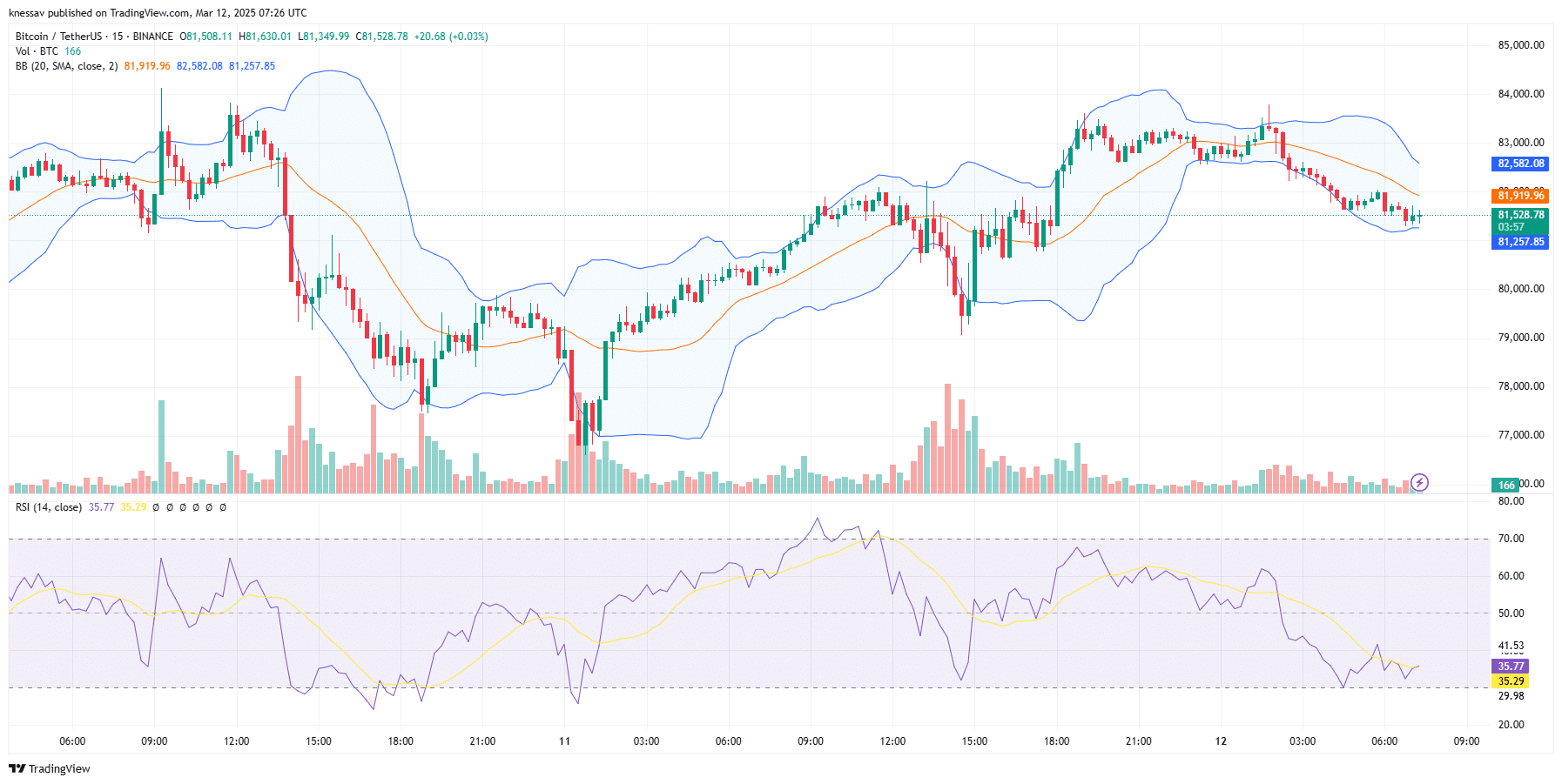Click the yellow 35.29 RSI MA tag

tap(1510, 681)
